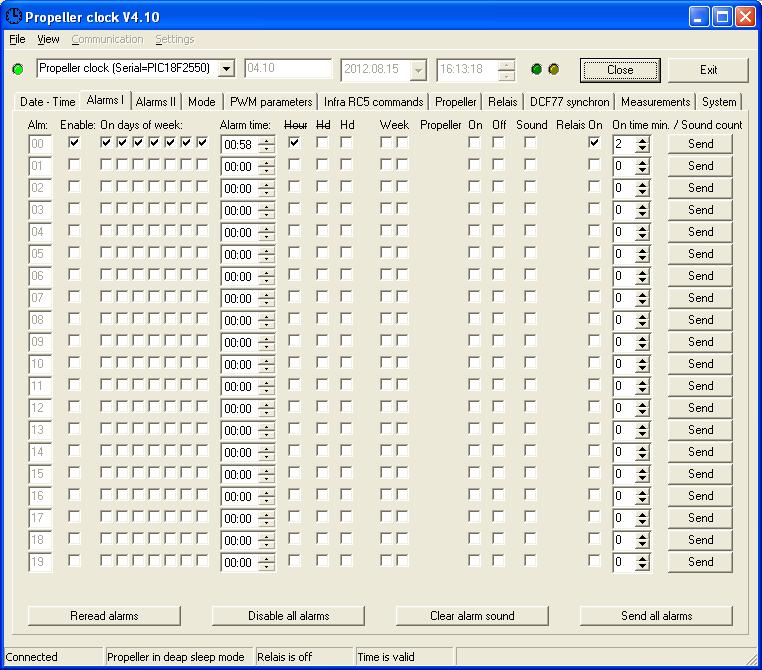Switch to the Date - Time tab
This screenshot has width=762, height=670.
click(x=48, y=102)
